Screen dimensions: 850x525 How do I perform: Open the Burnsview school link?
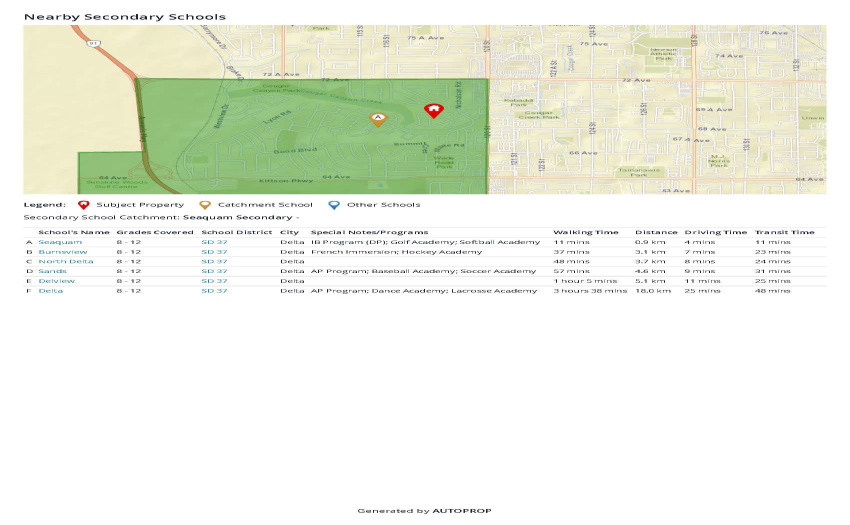63,252
